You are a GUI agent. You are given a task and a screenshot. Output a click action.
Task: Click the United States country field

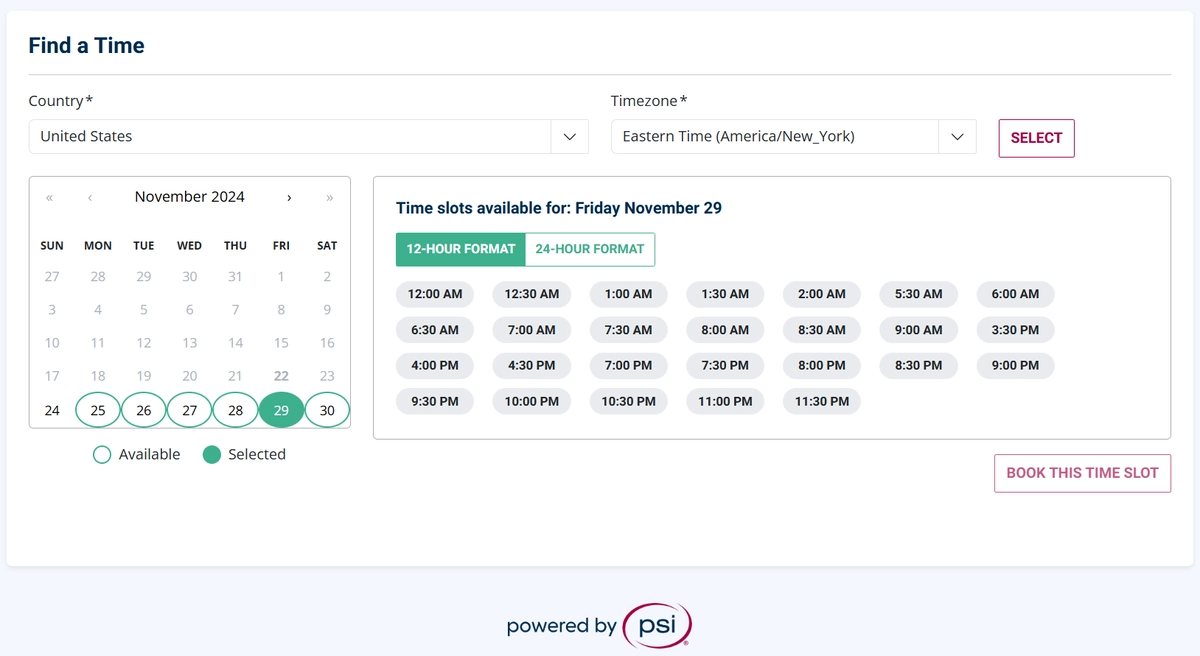click(x=290, y=137)
